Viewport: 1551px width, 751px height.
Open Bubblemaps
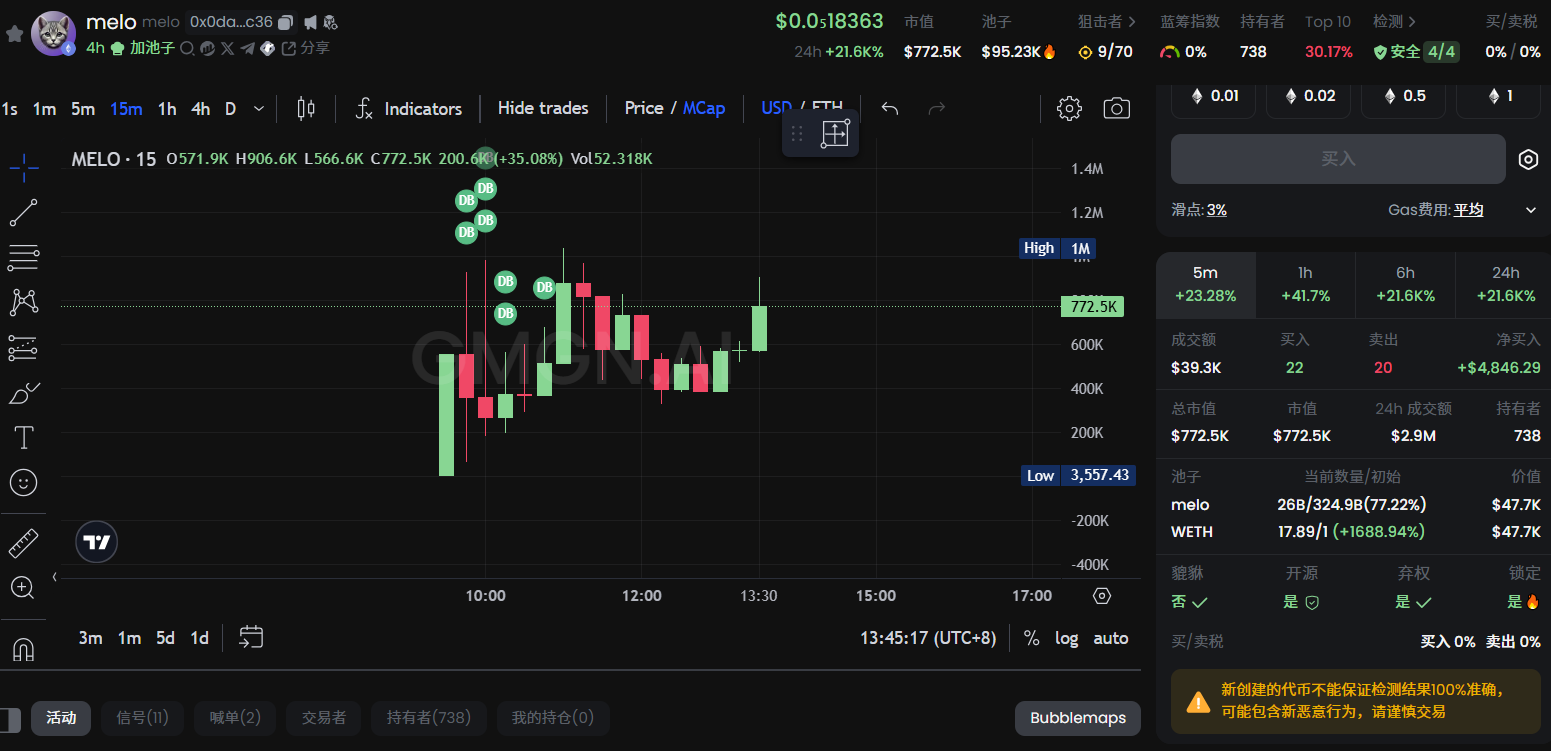tap(1077, 718)
